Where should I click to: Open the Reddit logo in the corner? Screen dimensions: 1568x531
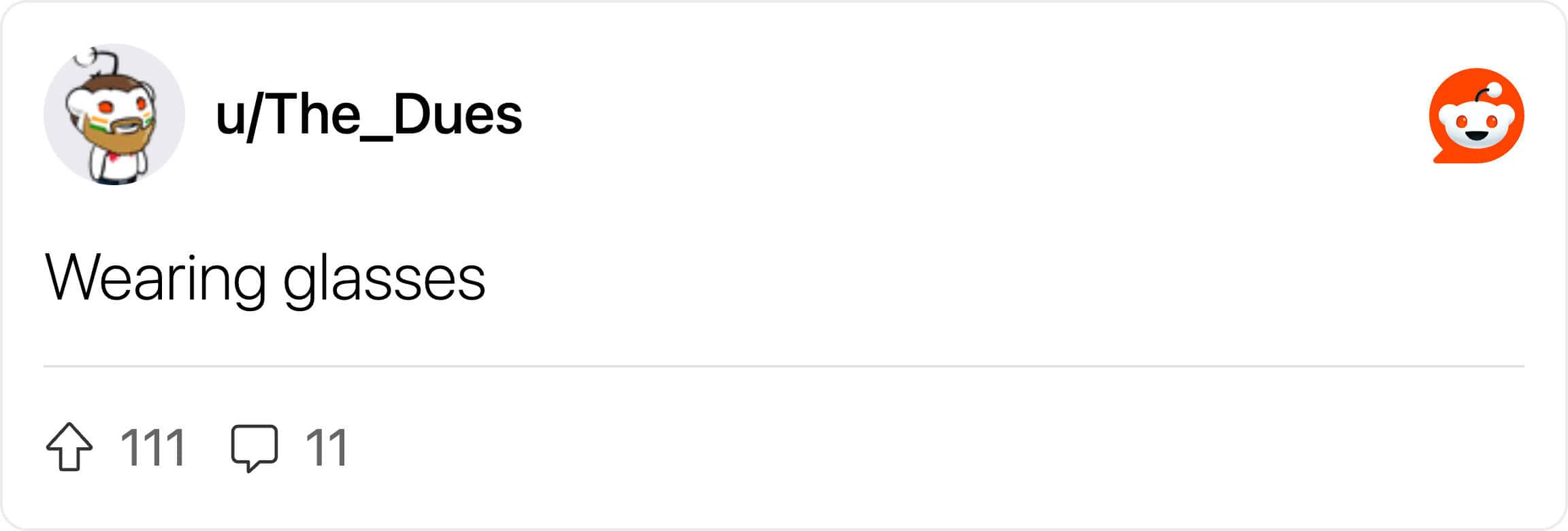[1476, 116]
